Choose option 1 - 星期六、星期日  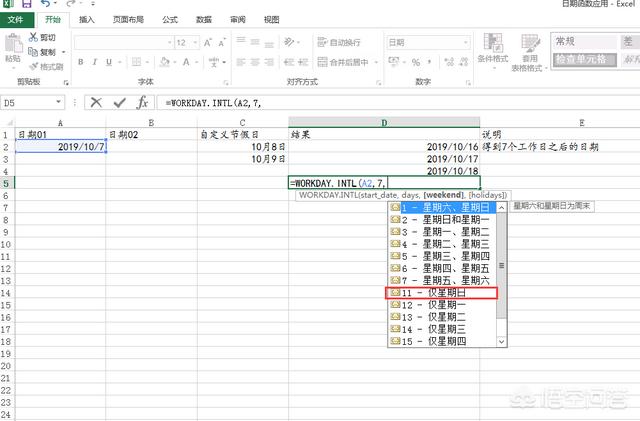pyautogui.click(x=442, y=208)
